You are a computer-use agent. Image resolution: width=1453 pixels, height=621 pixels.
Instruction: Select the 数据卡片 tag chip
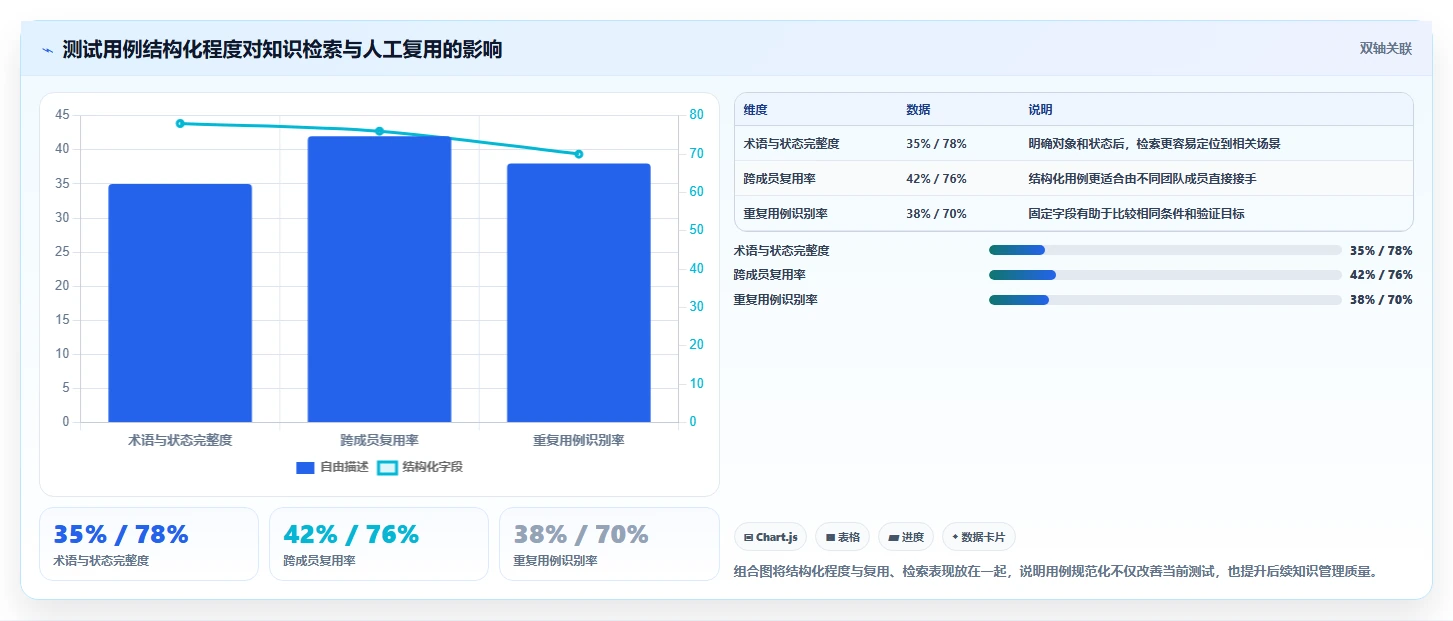coord(979,537)
